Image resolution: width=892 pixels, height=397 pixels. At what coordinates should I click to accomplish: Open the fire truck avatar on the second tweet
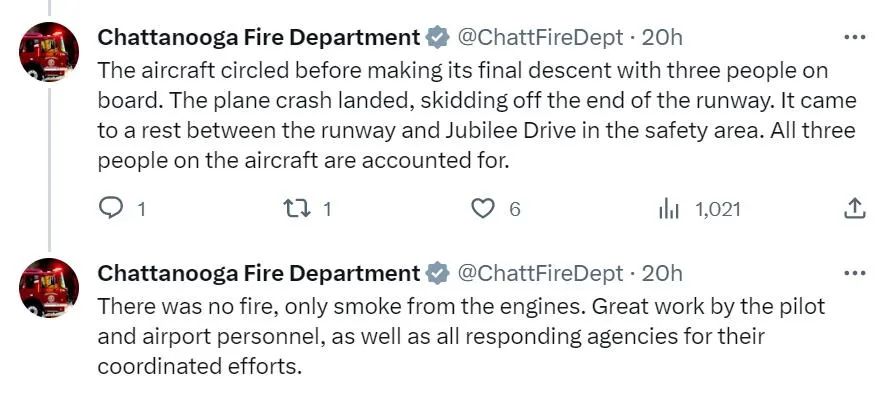tap(49, 288)
